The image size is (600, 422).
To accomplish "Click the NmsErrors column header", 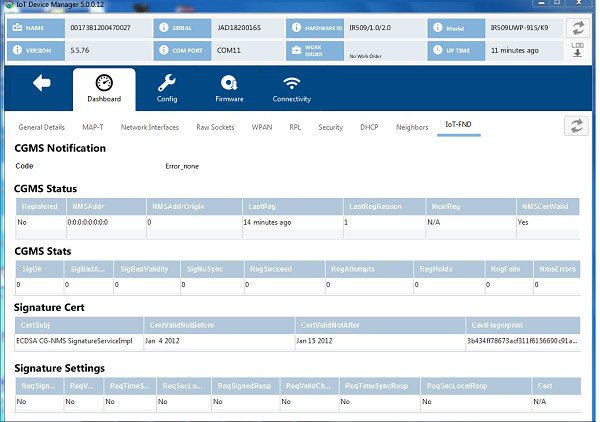I will (x=557, y=269).
